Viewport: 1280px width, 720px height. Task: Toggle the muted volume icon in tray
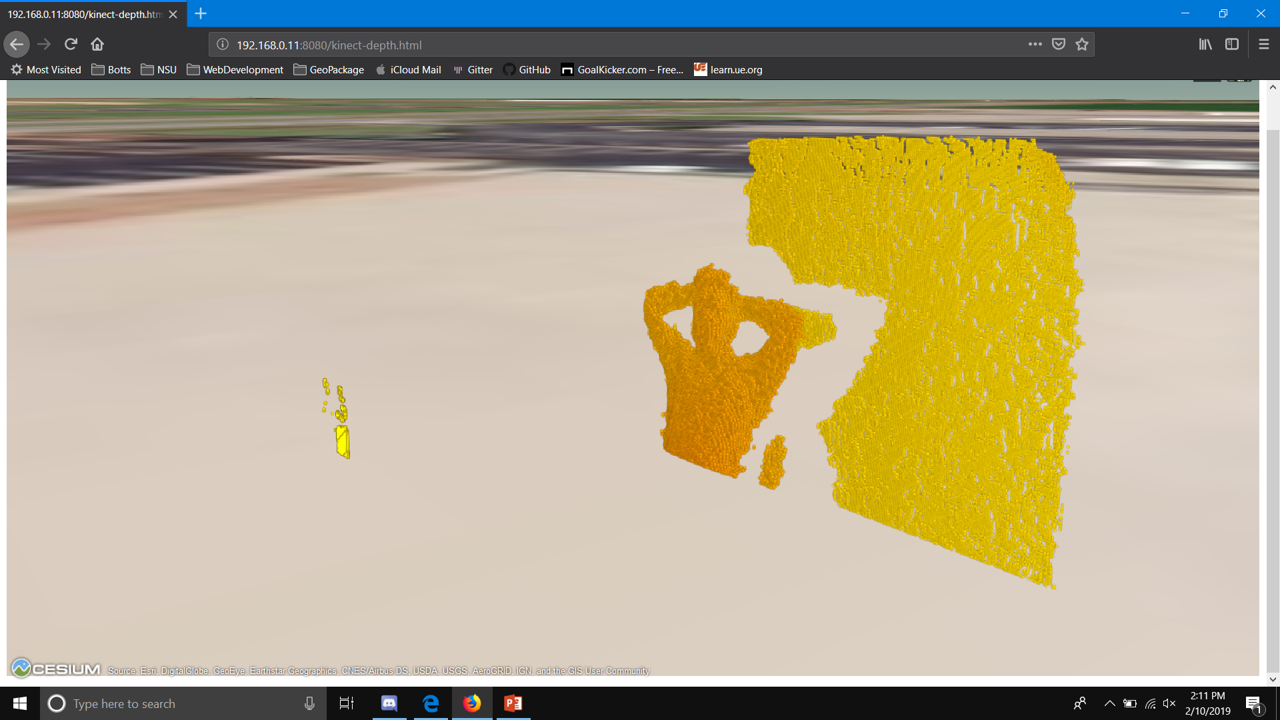pos(1169,704)
